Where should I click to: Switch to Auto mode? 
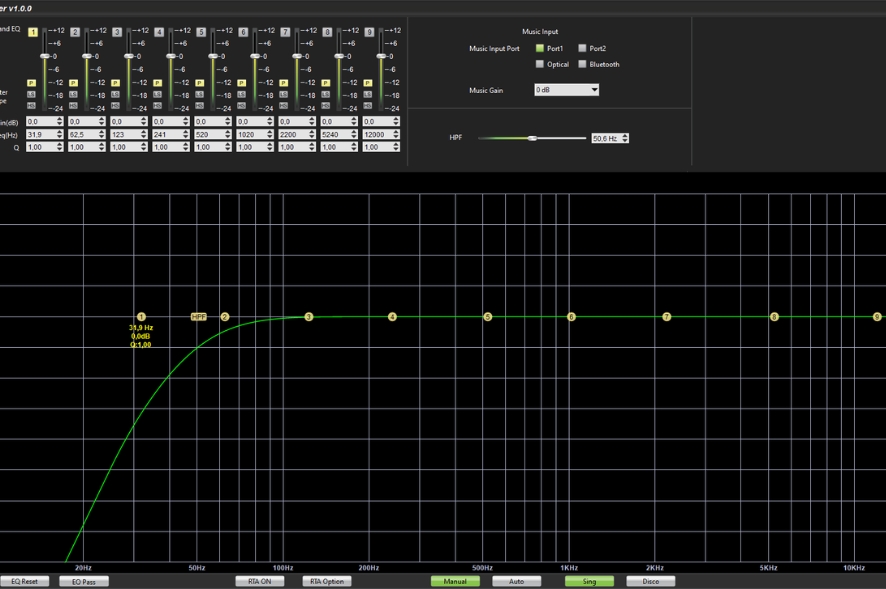[517, 581]
